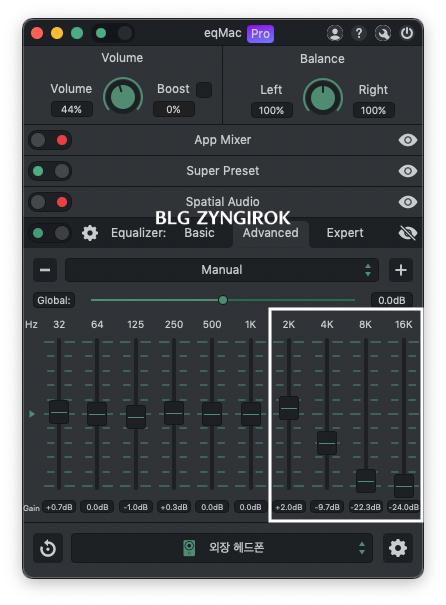
Task: Switch to Basic equalizer tab
Action: click(199, 233)
